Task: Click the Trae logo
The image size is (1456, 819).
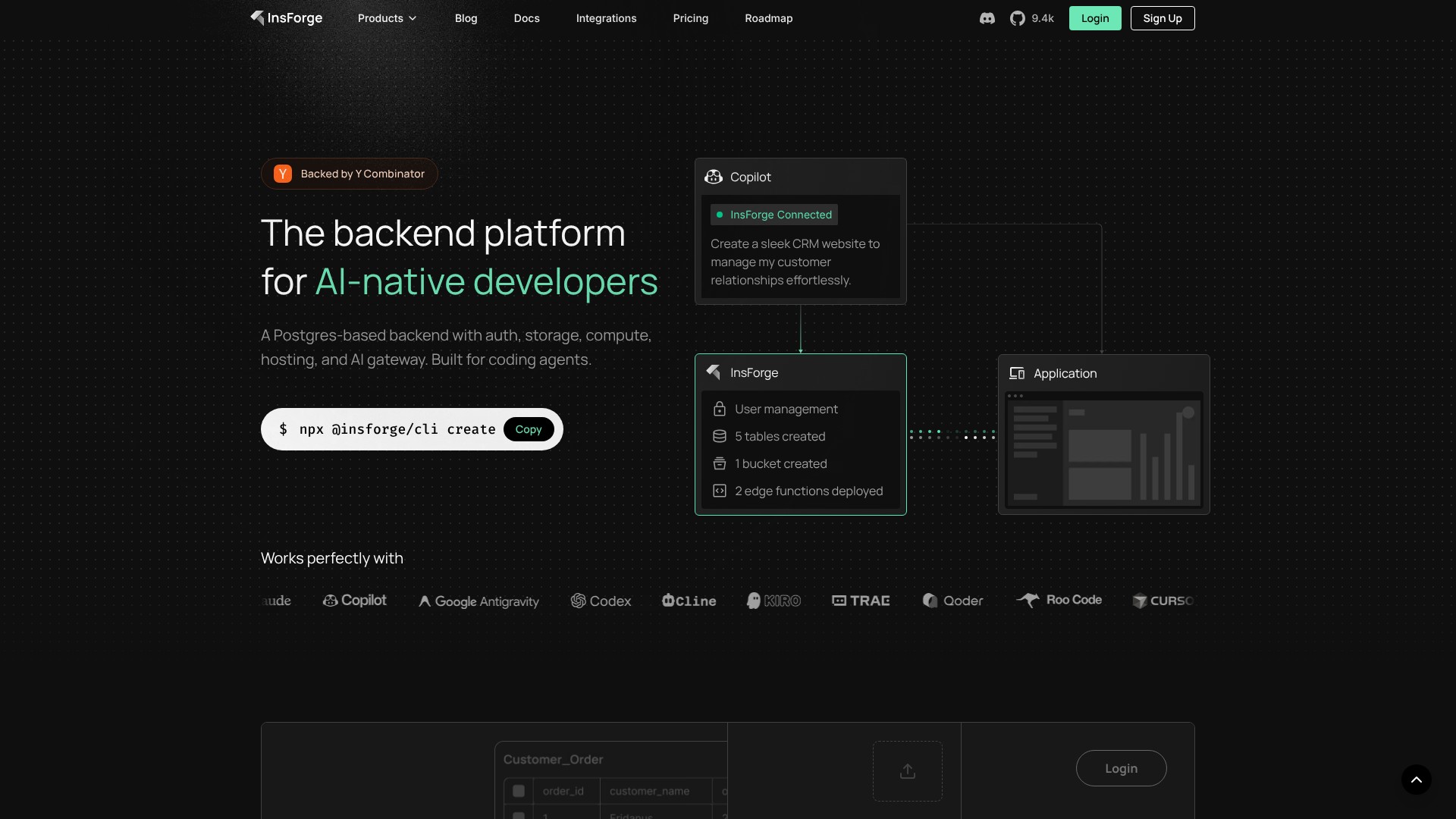Action: point(861,601)
